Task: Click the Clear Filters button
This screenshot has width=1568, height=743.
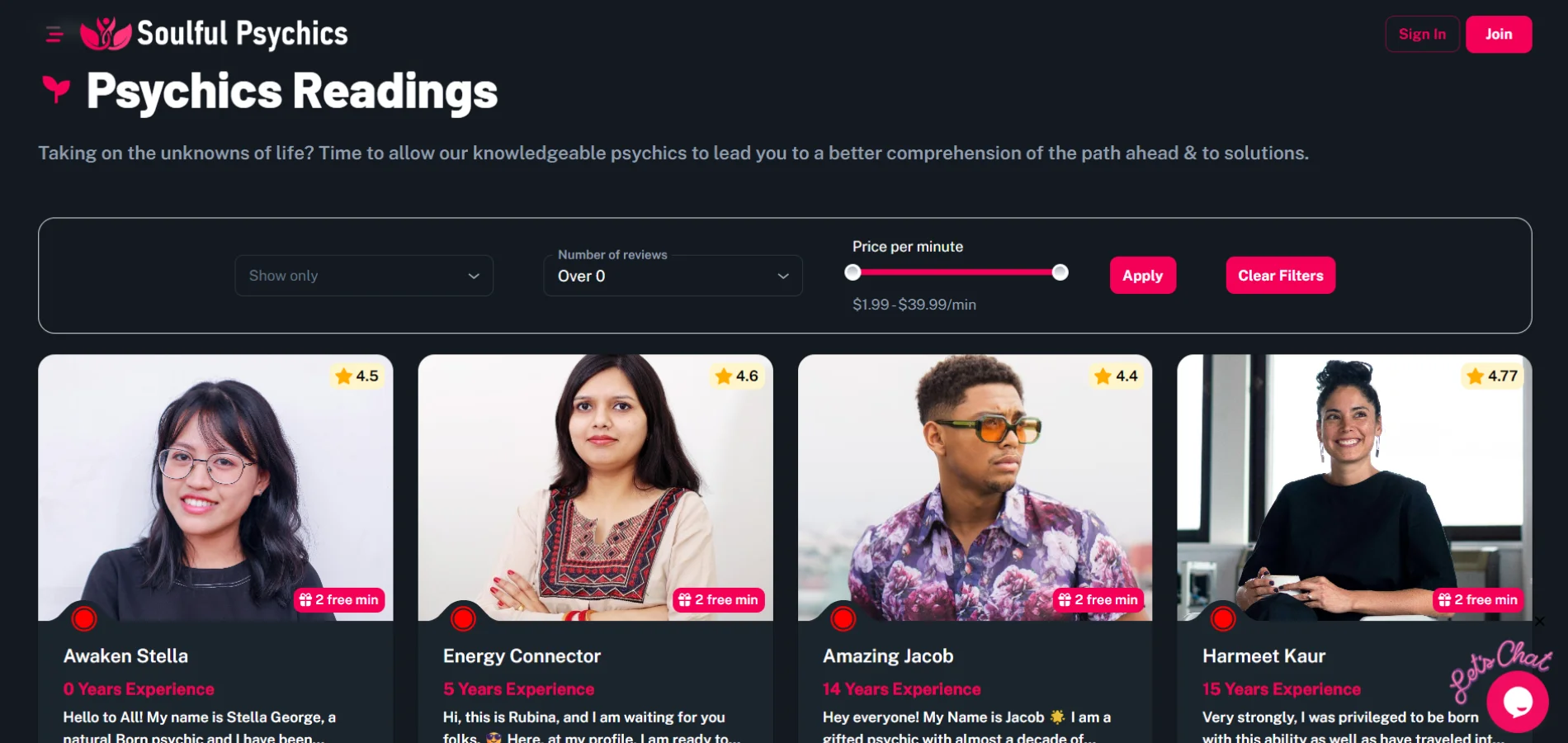Action: pyautogui.click(x=1280, y=276)
